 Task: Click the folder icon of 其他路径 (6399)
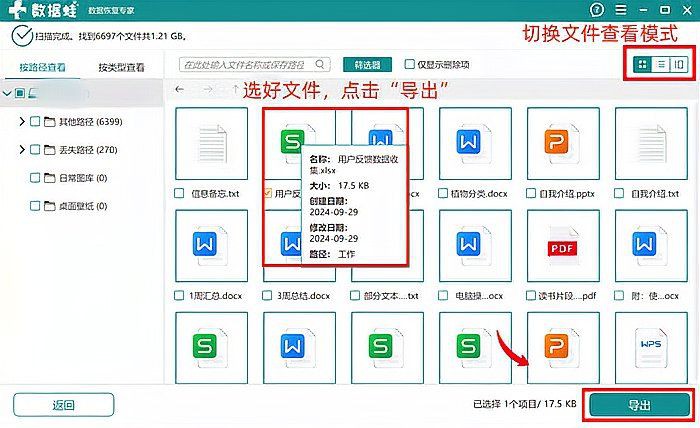(50, 121)
